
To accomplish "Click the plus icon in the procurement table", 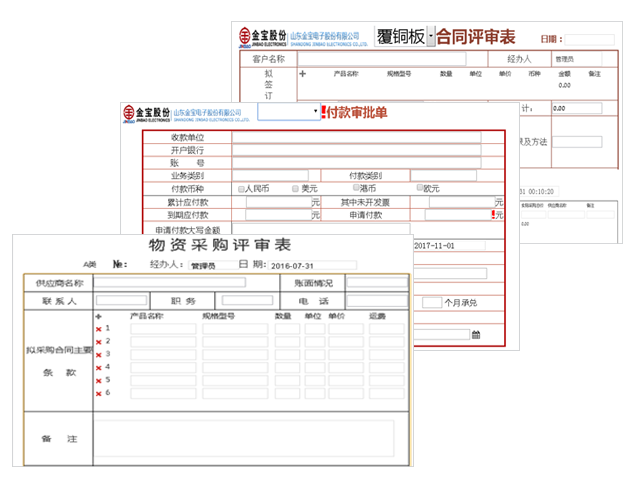I will point(99,316).
